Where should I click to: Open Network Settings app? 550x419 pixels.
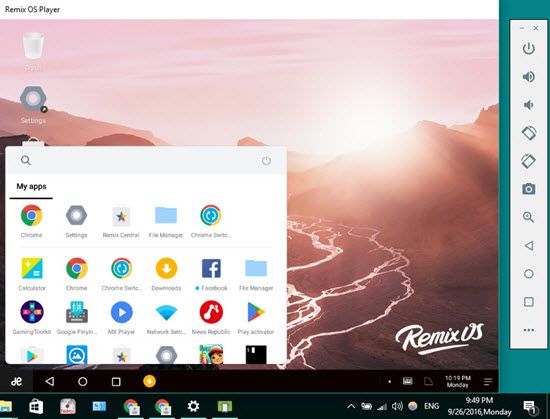tap(166, 317)
